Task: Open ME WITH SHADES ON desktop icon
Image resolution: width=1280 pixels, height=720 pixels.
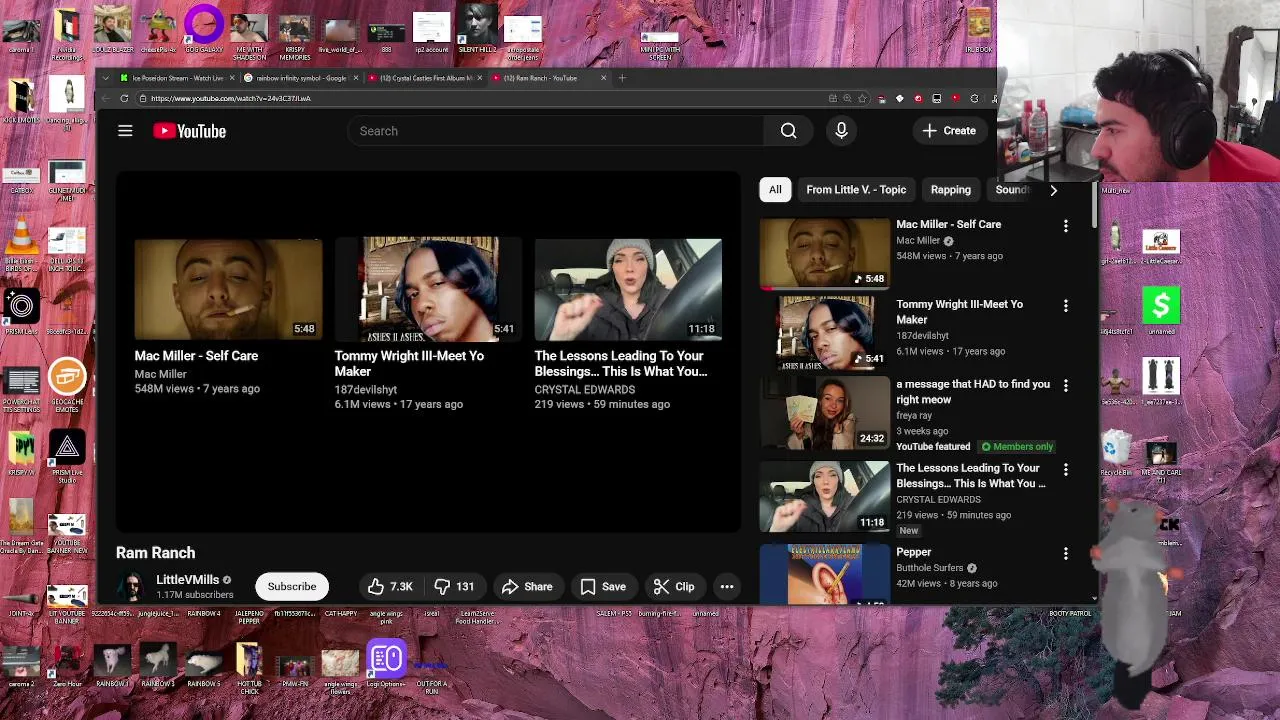Action: pos(249,35)
